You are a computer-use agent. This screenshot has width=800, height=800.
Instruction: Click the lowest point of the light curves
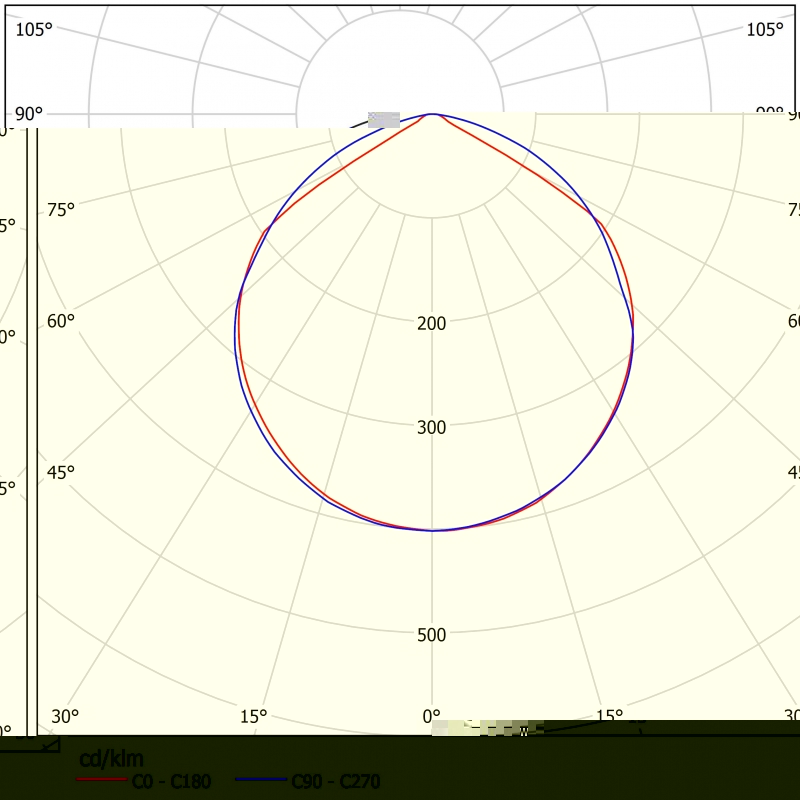pos(432,530)
